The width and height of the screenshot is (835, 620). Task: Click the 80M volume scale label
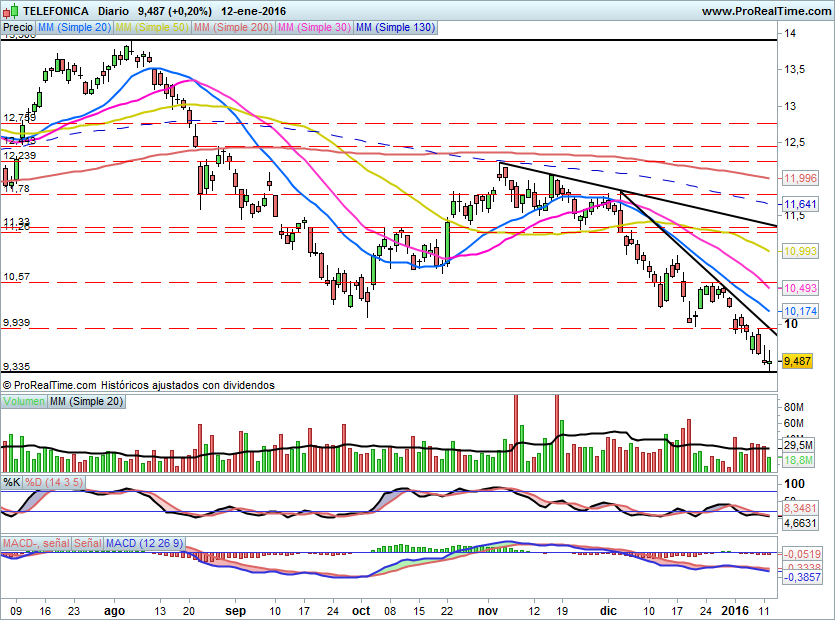pyautogui.click(x=794, y=407)
